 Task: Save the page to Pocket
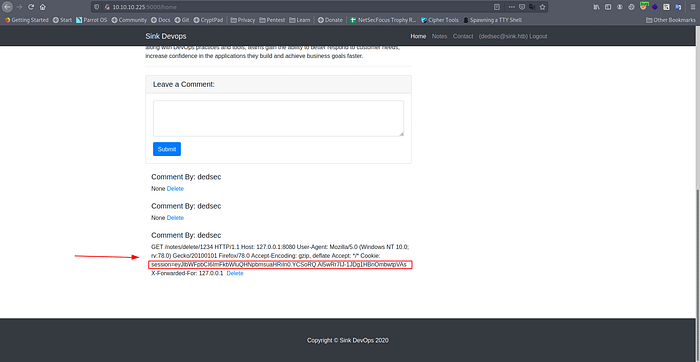[x=522, y=7]
